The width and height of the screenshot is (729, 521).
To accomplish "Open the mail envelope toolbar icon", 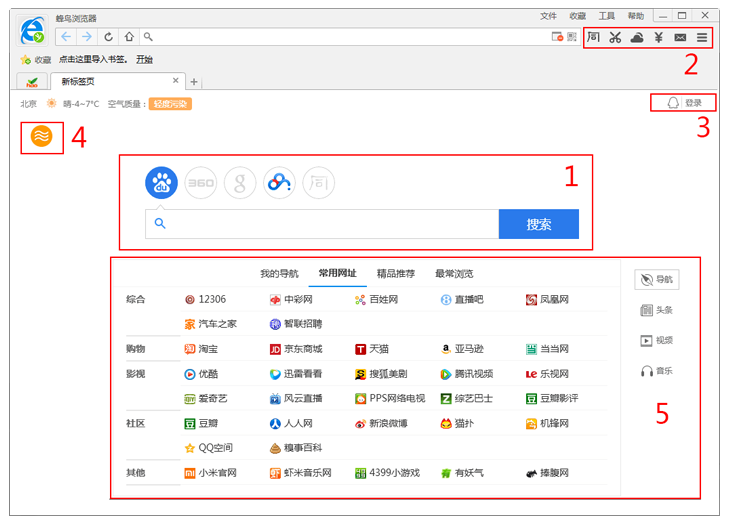I will 680,37.
